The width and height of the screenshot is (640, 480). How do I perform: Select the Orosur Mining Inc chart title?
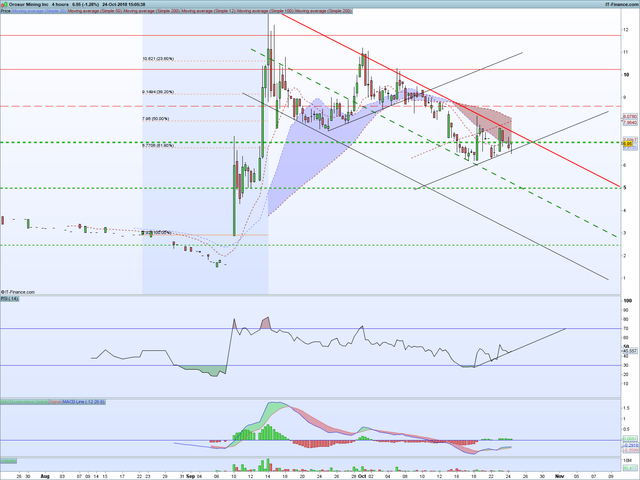point(28,4)
